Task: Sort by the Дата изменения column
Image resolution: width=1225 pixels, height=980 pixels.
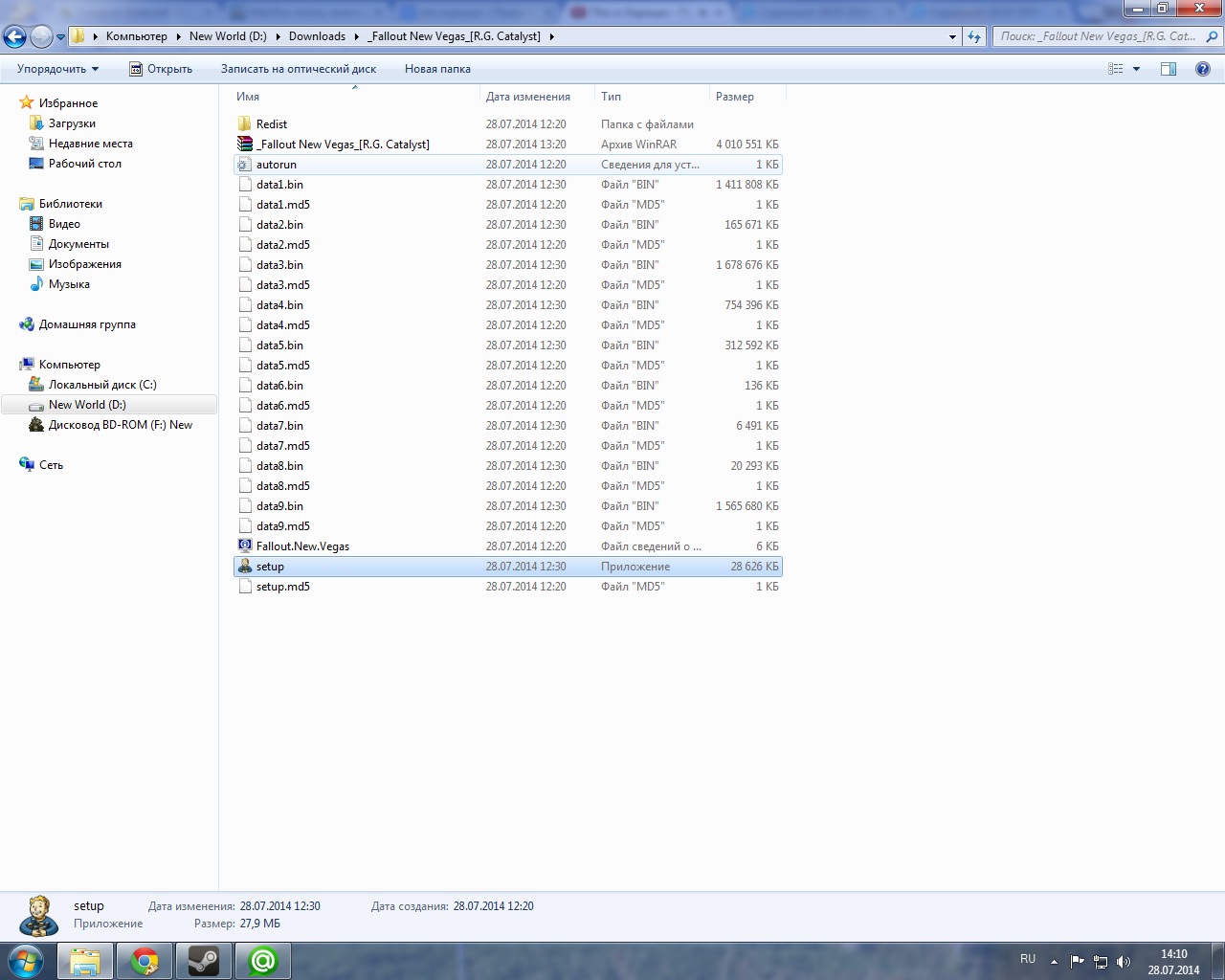Action: coord(537,97)
